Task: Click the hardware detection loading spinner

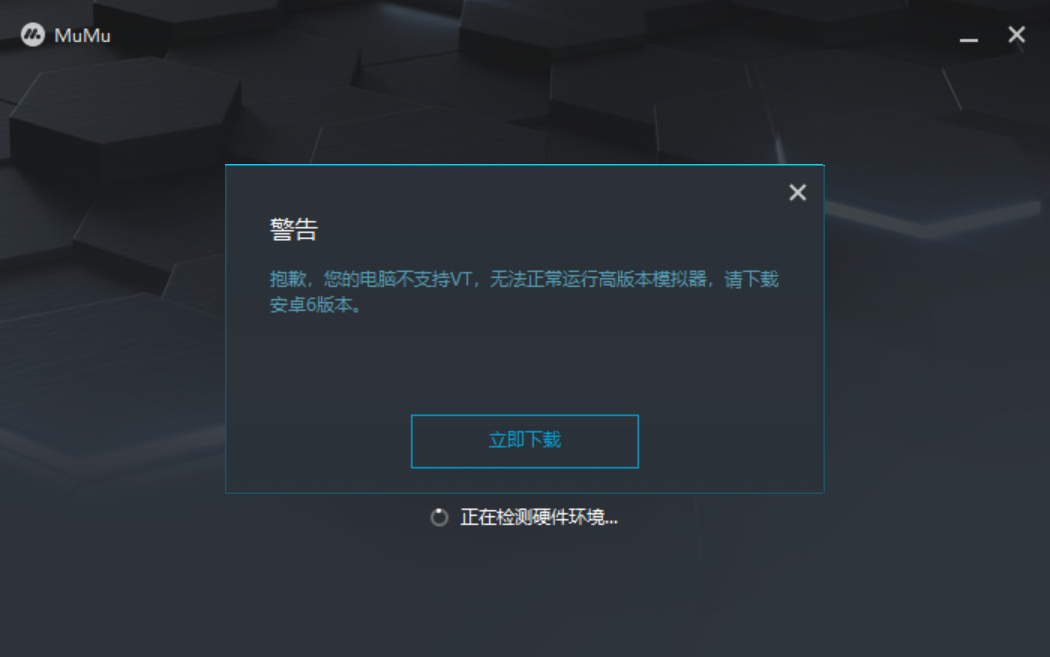Action: 439,517
